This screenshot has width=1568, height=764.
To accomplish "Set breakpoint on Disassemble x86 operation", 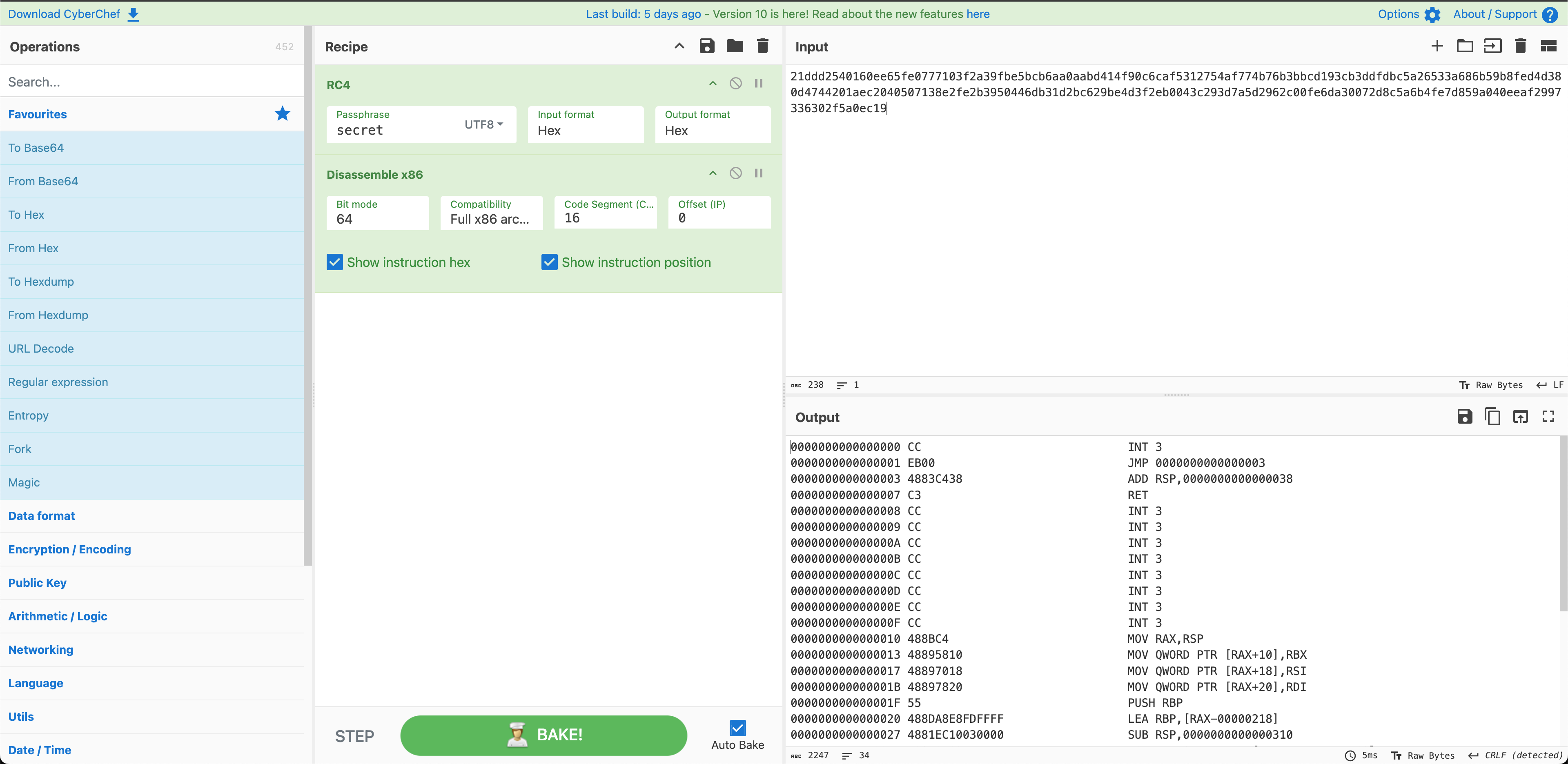I will click(758, 173).
